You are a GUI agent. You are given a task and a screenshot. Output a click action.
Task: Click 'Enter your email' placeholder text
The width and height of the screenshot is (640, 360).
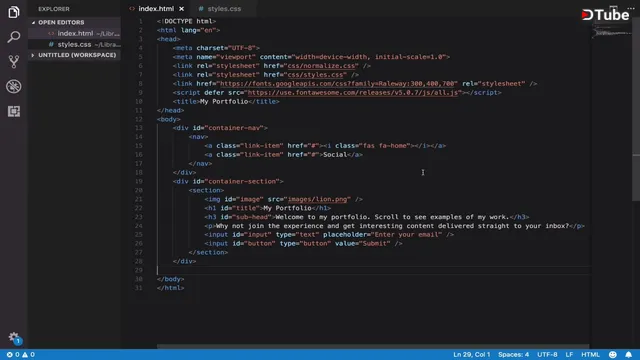(407, 235)
